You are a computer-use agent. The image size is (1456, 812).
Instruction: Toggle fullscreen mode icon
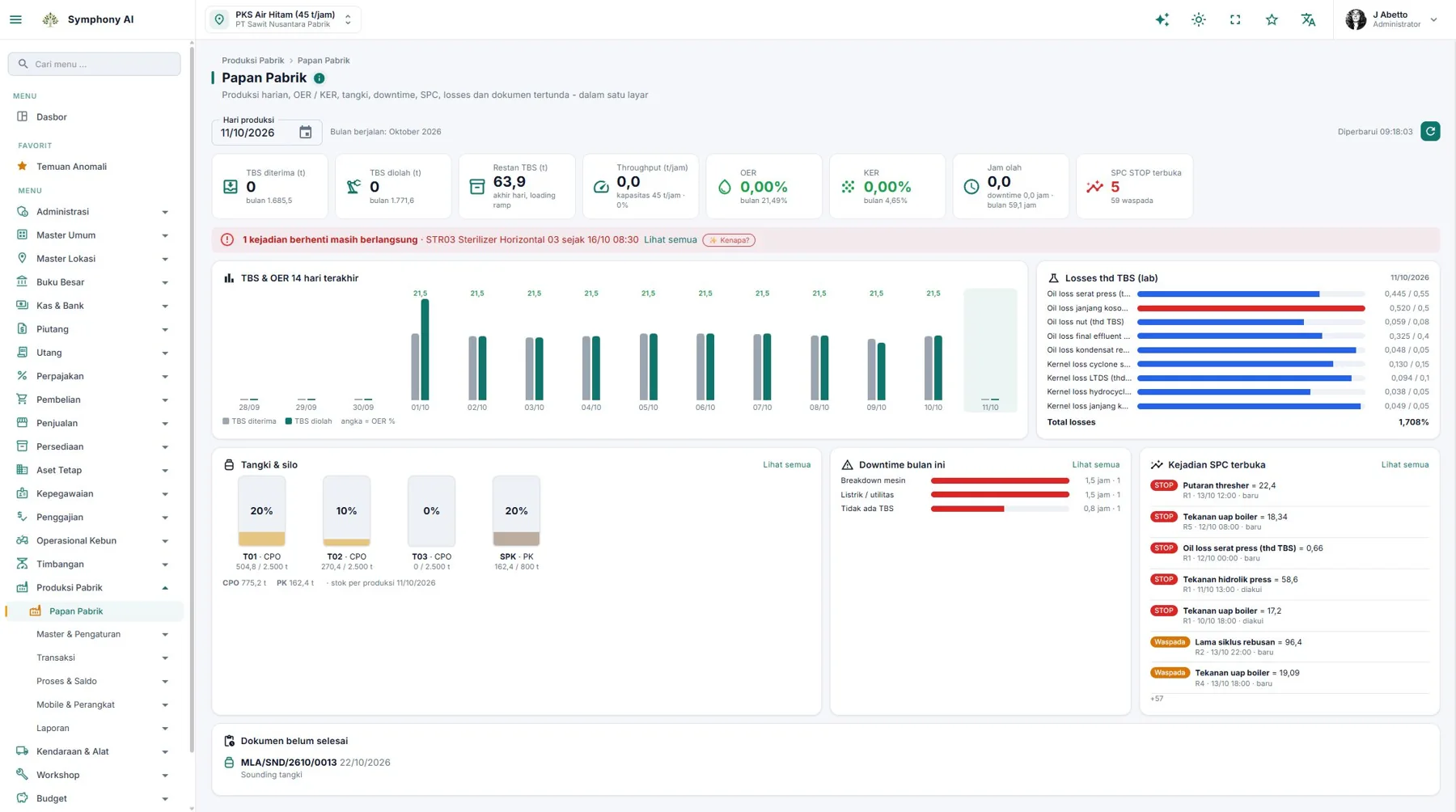tap(1235, 19)
